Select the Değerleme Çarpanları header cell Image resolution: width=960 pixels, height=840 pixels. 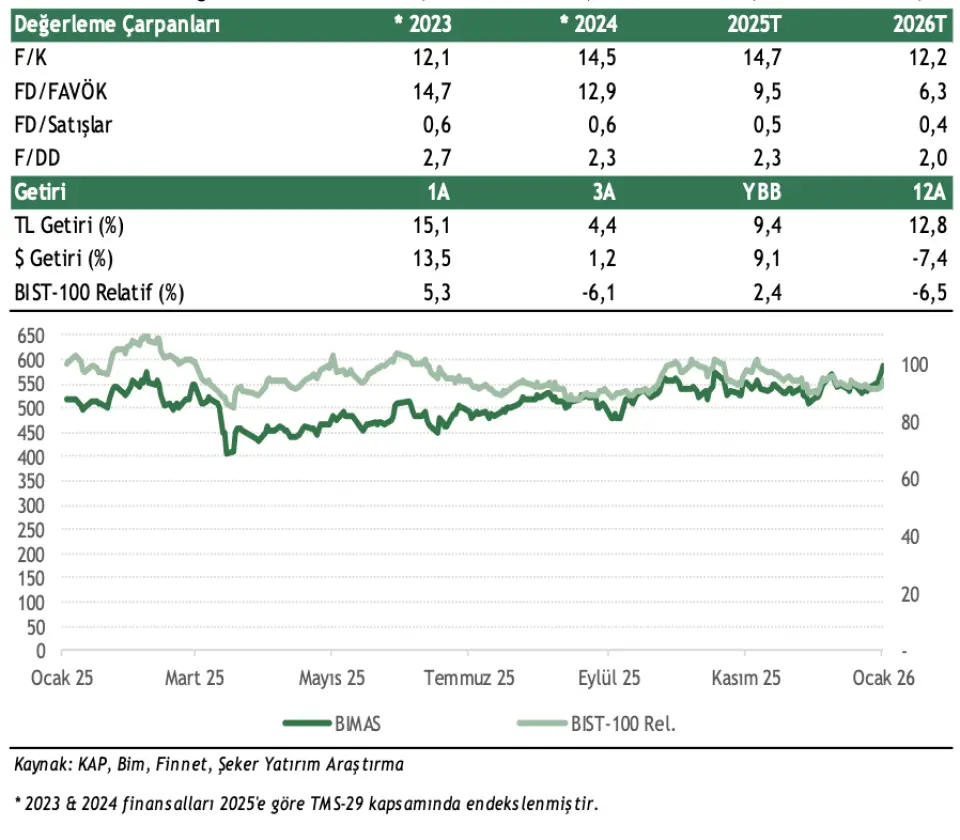pyautogui.click(x=118, y=23)
